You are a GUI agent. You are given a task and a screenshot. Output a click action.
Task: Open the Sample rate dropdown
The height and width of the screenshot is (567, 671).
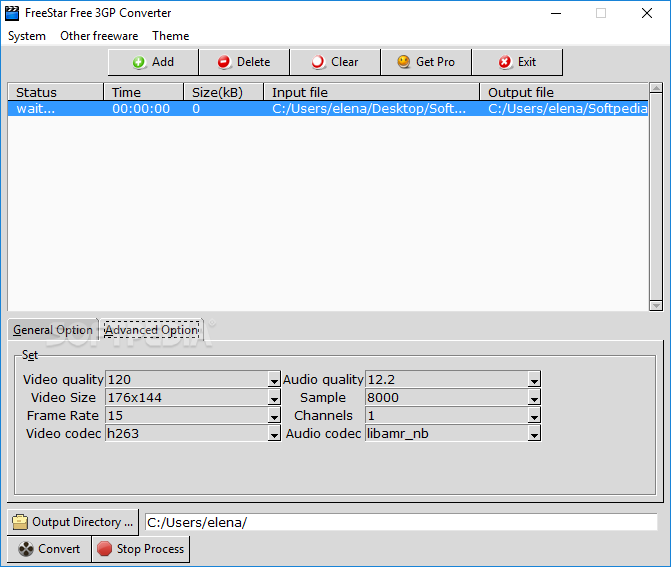click(534, 398)
